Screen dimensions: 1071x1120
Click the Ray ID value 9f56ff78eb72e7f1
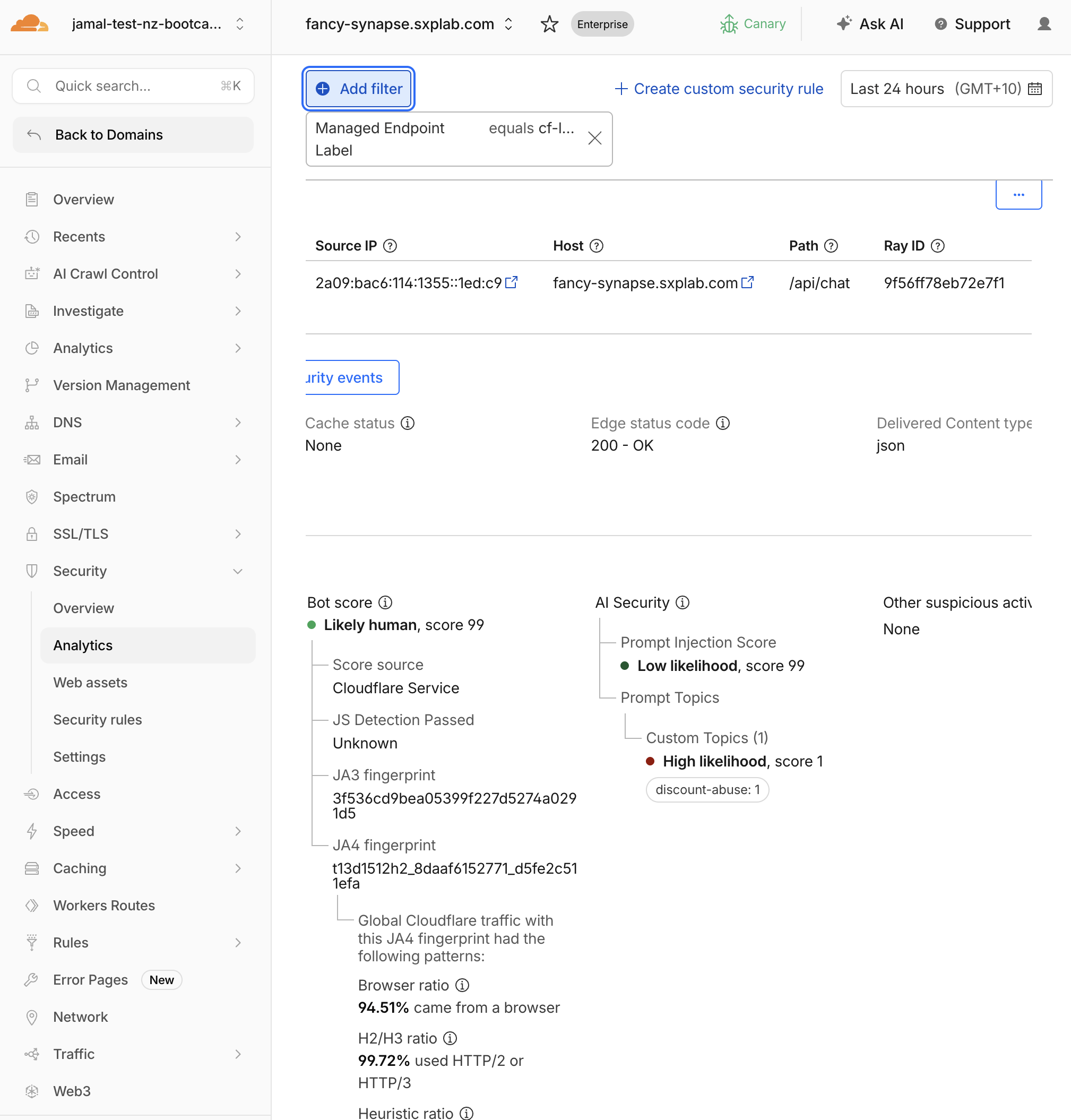(x=944, y=282)
